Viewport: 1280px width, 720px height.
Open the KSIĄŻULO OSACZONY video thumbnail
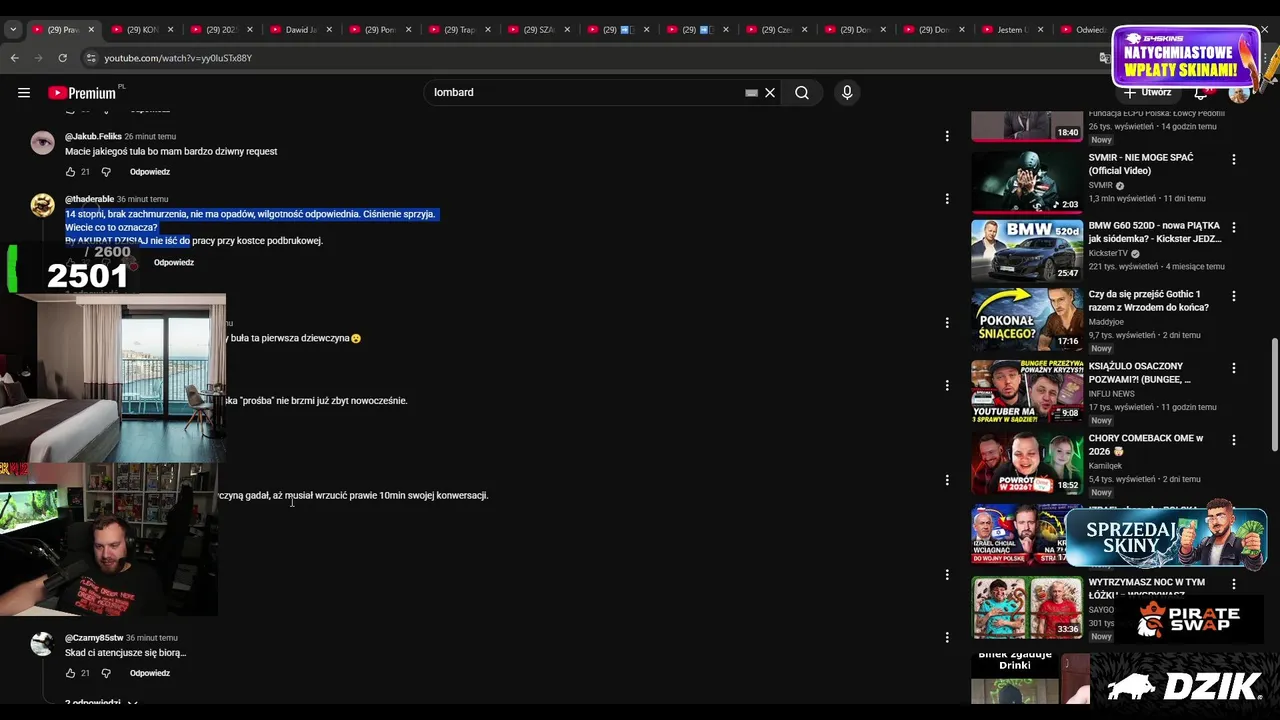(x=1027, y=391)
